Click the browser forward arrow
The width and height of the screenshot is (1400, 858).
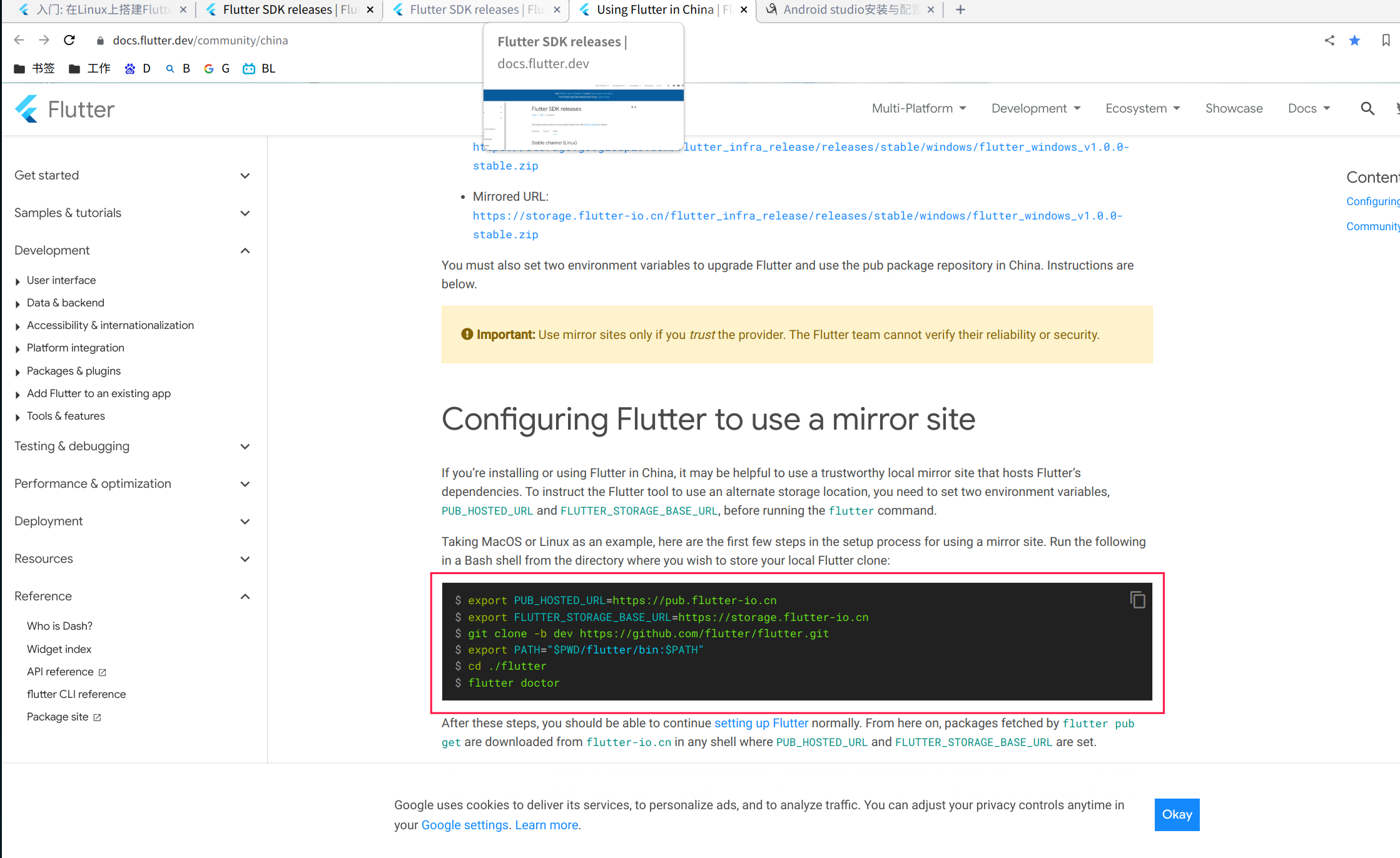[x=44, y=40]
